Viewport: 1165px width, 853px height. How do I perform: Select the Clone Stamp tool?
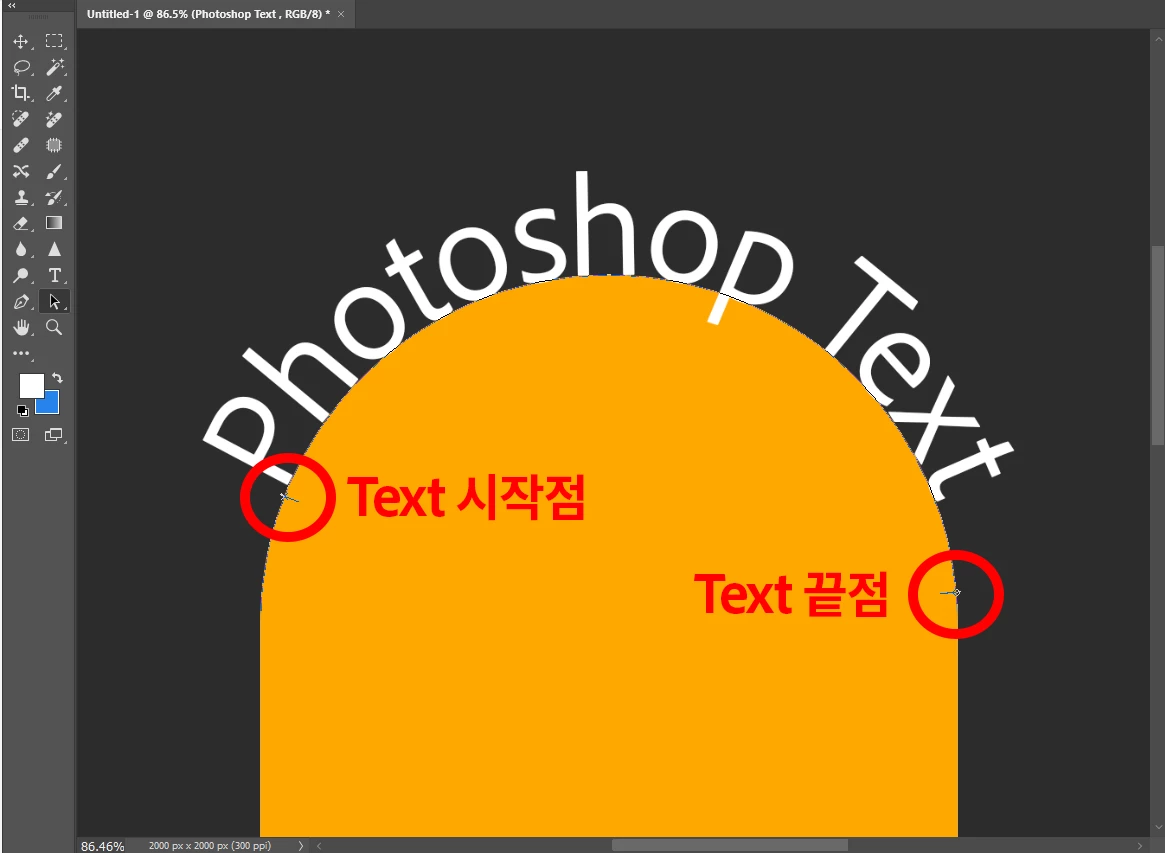tap(21, 197)
